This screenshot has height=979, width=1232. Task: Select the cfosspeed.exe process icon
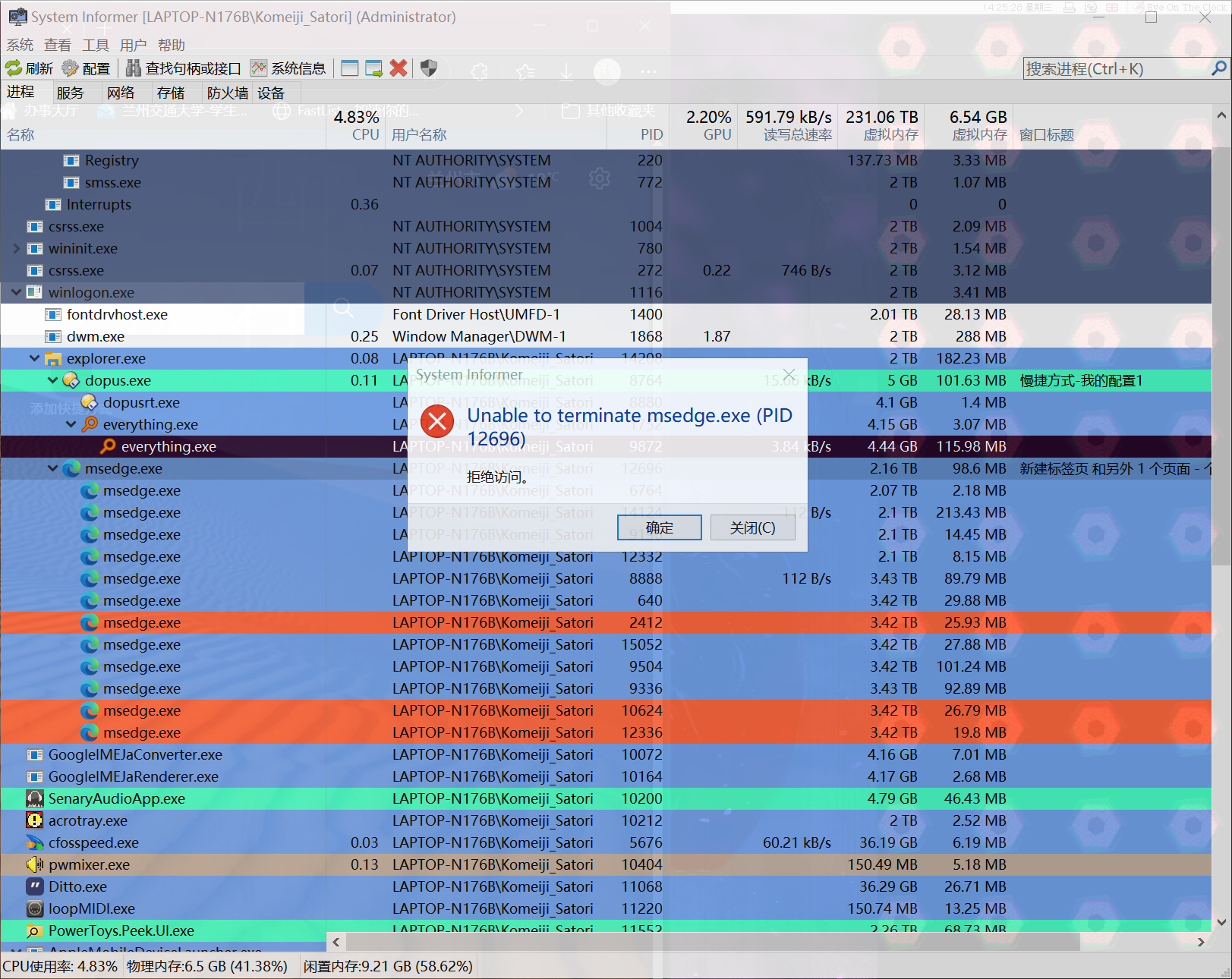pos(35,842)
